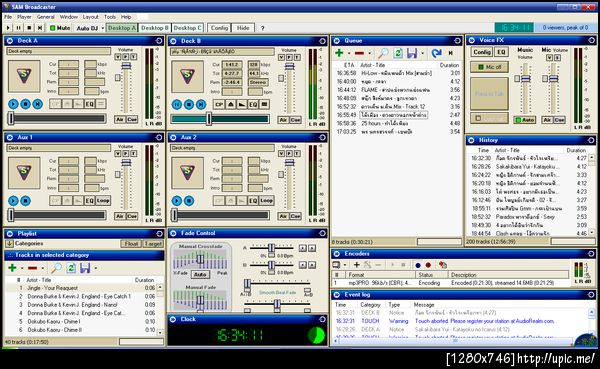The height and width of the screenshot is (369, 600).
Task: Toggle Cue output on Deck B
Action: [295, 120]
